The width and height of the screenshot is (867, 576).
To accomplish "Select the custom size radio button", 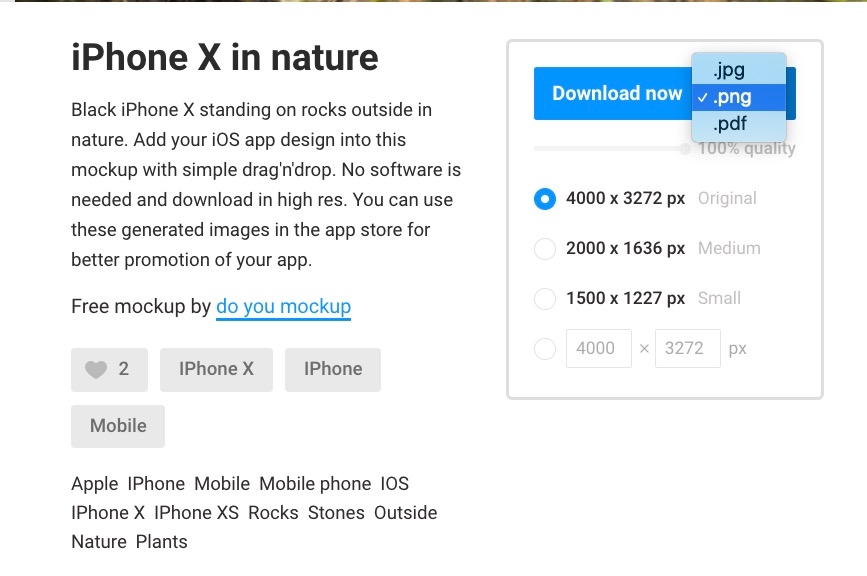I will [x=545, y=349].
